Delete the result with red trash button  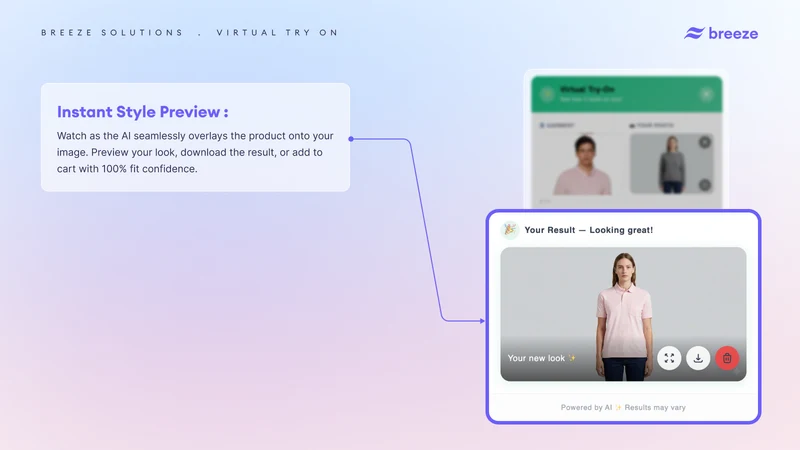tap(727, 358)
